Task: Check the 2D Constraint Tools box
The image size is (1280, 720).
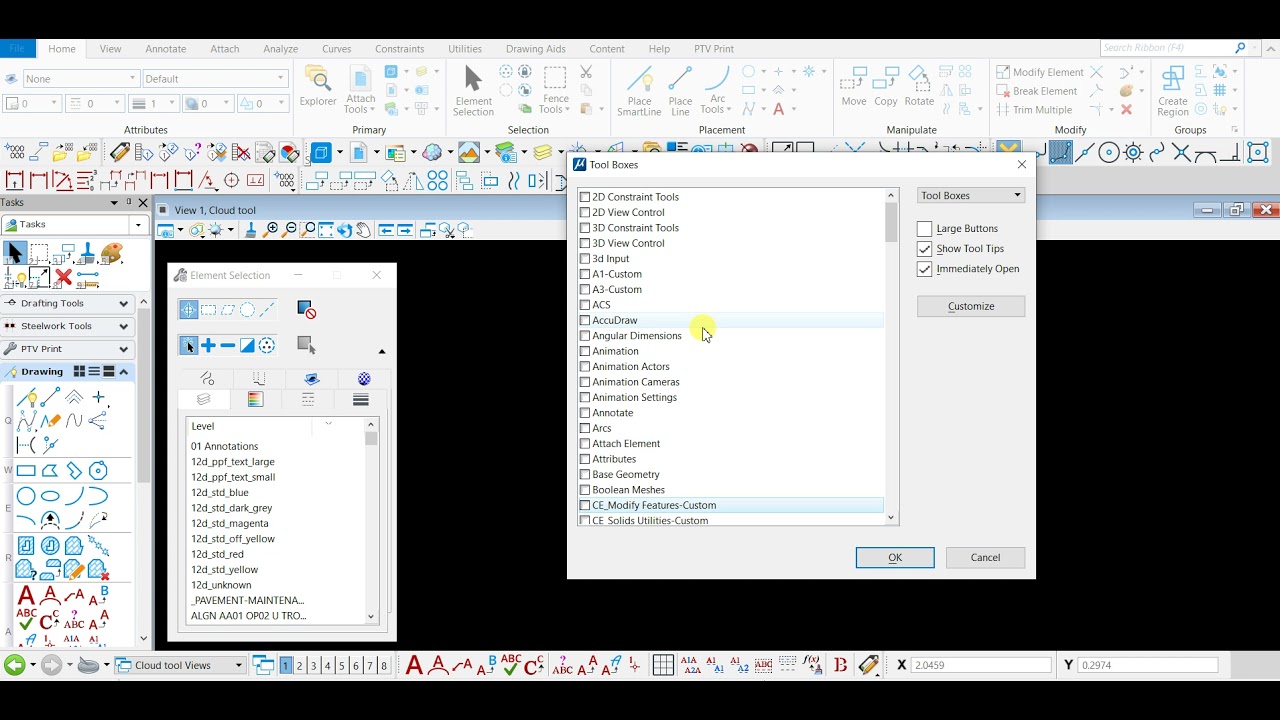Action: click(585, 197)
